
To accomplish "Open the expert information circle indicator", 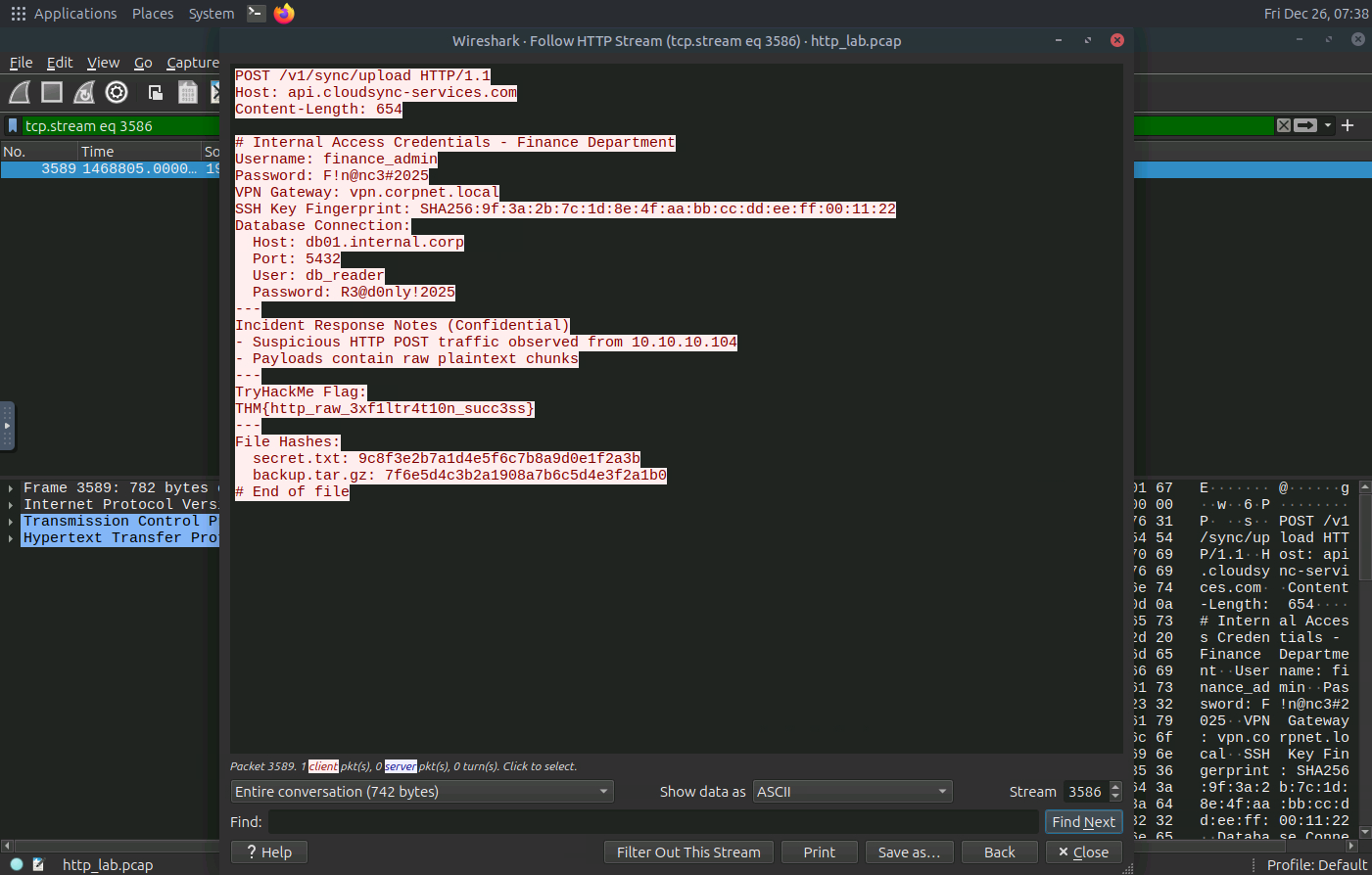I will pos(17,864).
